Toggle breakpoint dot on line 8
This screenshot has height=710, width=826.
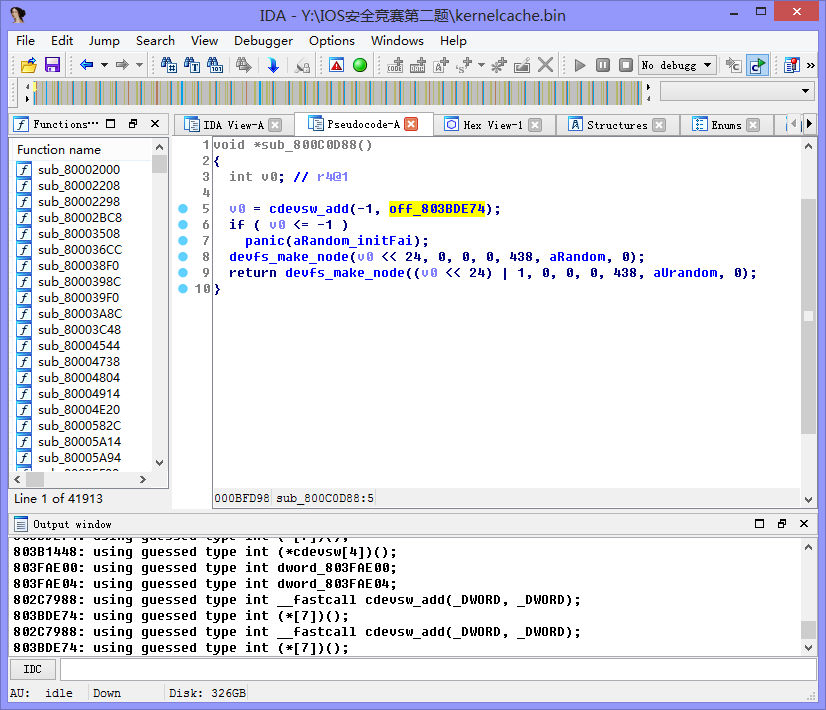pos(183,257)
